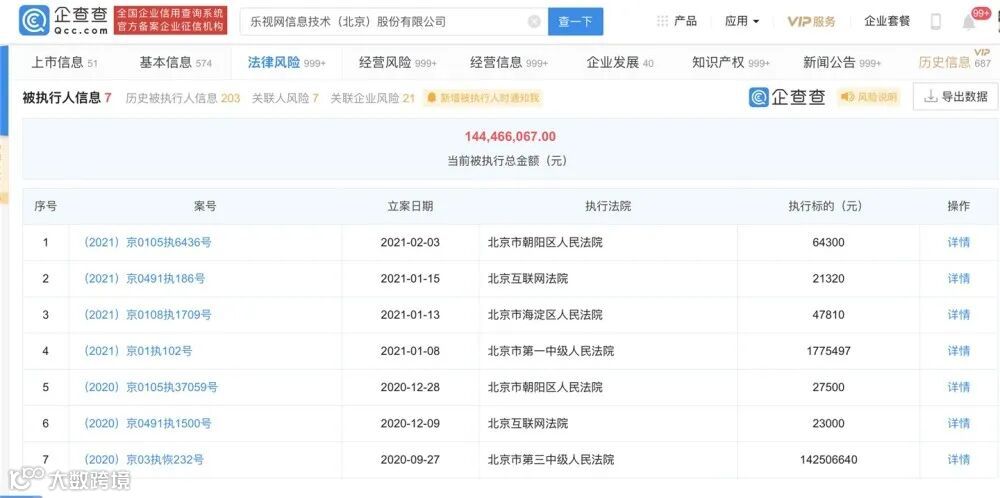The width and height of the screenshot is (1000, 498).
Task: Open the mobile phone app icon
Action: click(x=936, y=22)
